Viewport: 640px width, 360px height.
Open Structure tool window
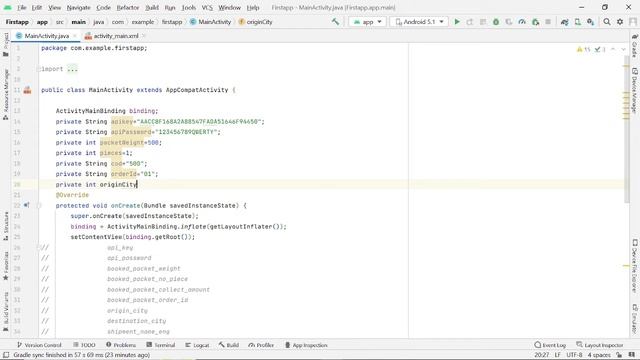(x=6, y=226)
